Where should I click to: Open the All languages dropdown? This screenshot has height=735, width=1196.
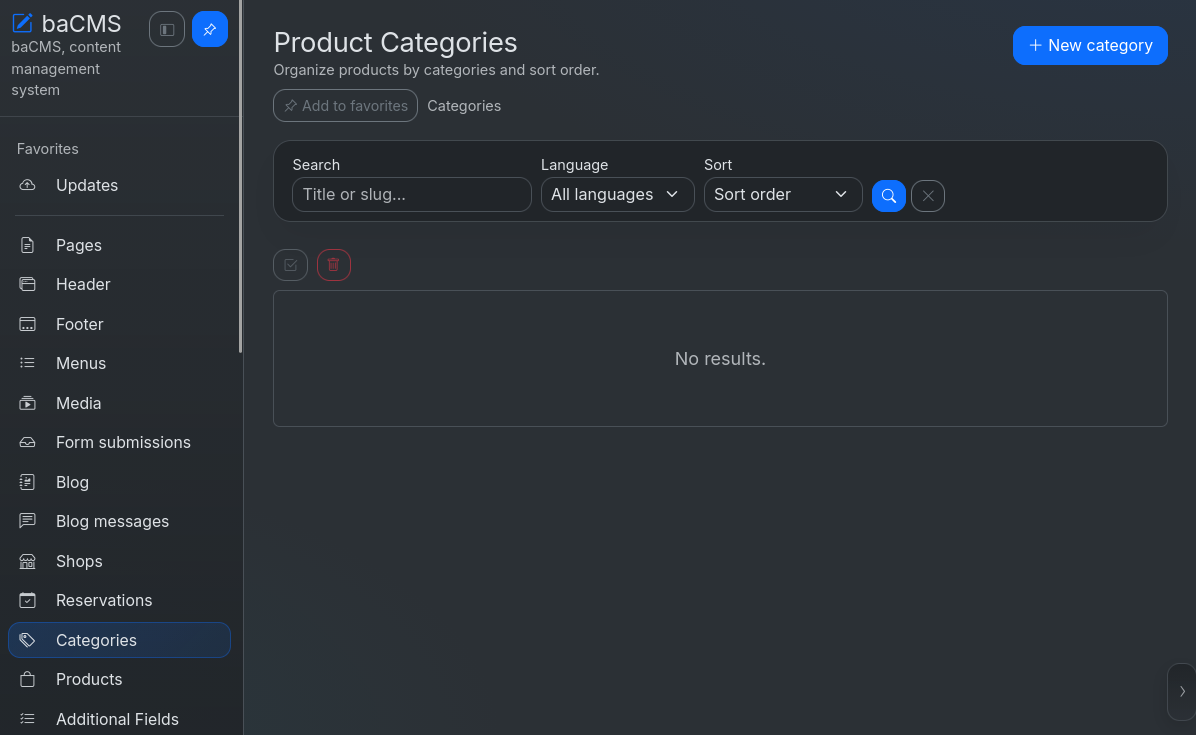tap(618, 194)
